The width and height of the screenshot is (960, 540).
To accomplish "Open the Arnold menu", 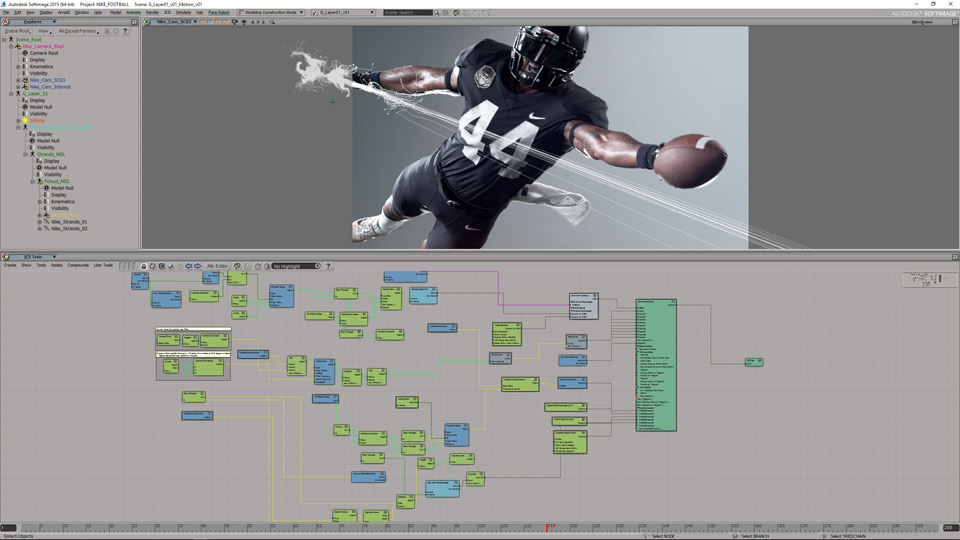I will click(64, 12).
